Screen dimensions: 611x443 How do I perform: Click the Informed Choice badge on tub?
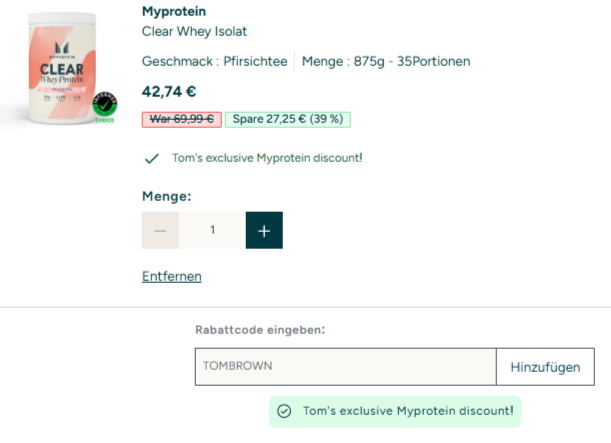point(105,105)
